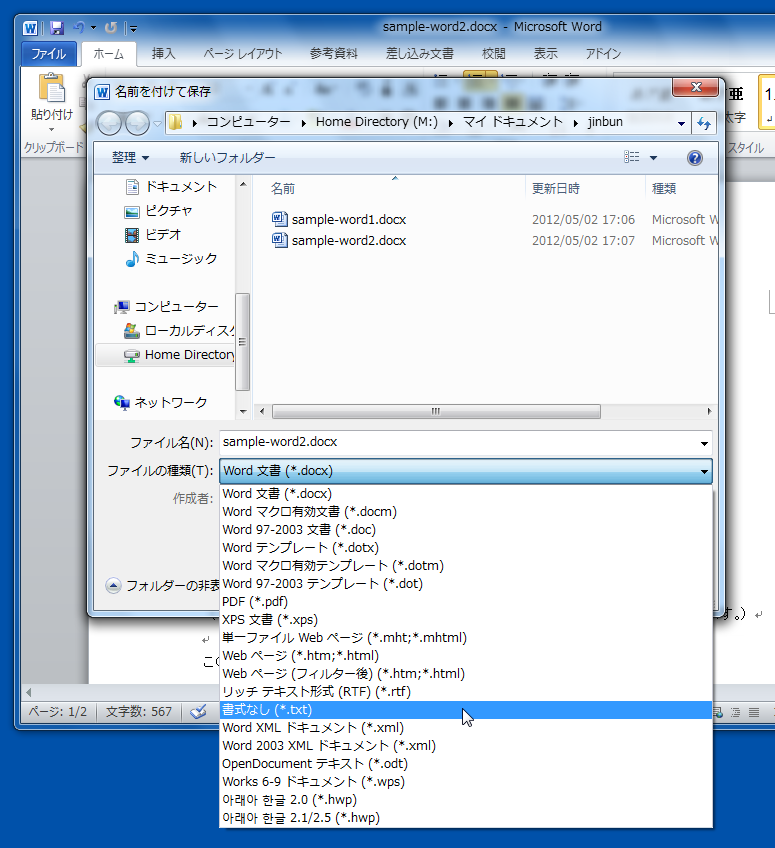Open the address bar history dropdown arrow
The width and height of the screenshot is (775, 848).
point(681,123)
